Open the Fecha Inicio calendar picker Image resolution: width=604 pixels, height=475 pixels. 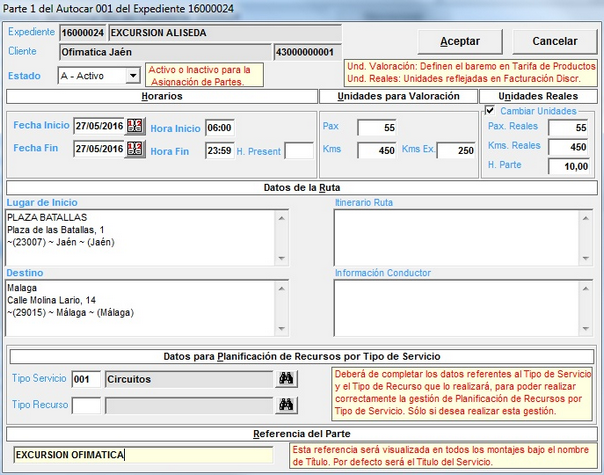click(135, 126)
